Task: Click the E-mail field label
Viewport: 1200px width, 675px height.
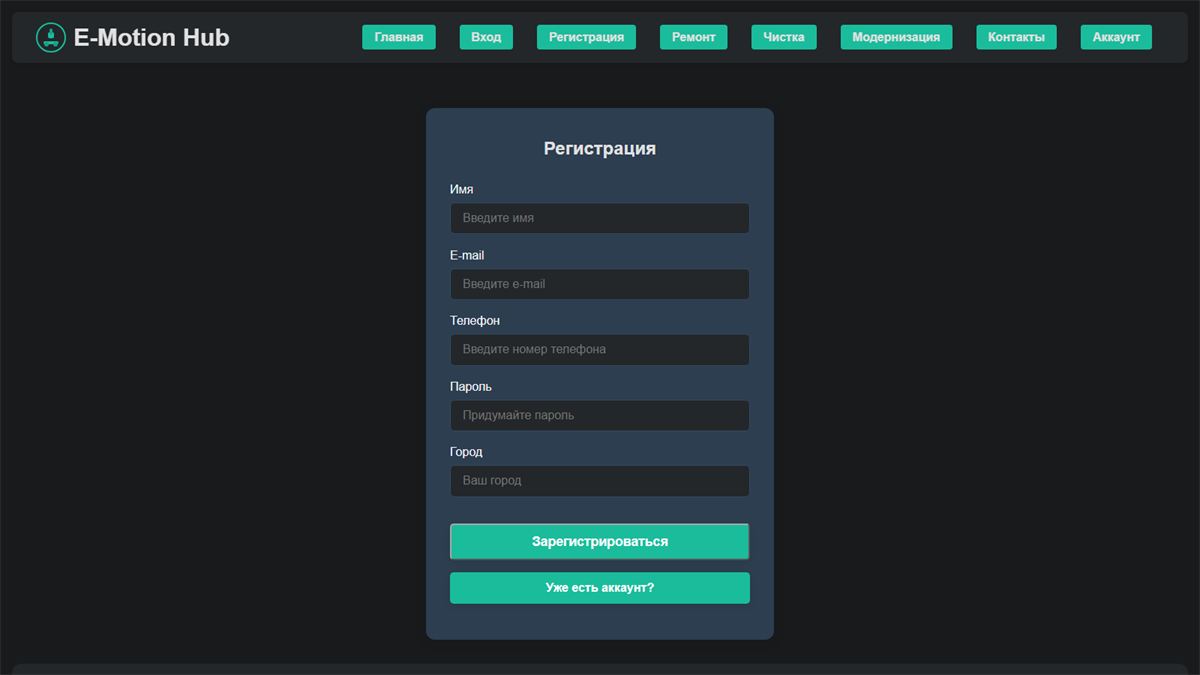Action: [x=467, y=255]
